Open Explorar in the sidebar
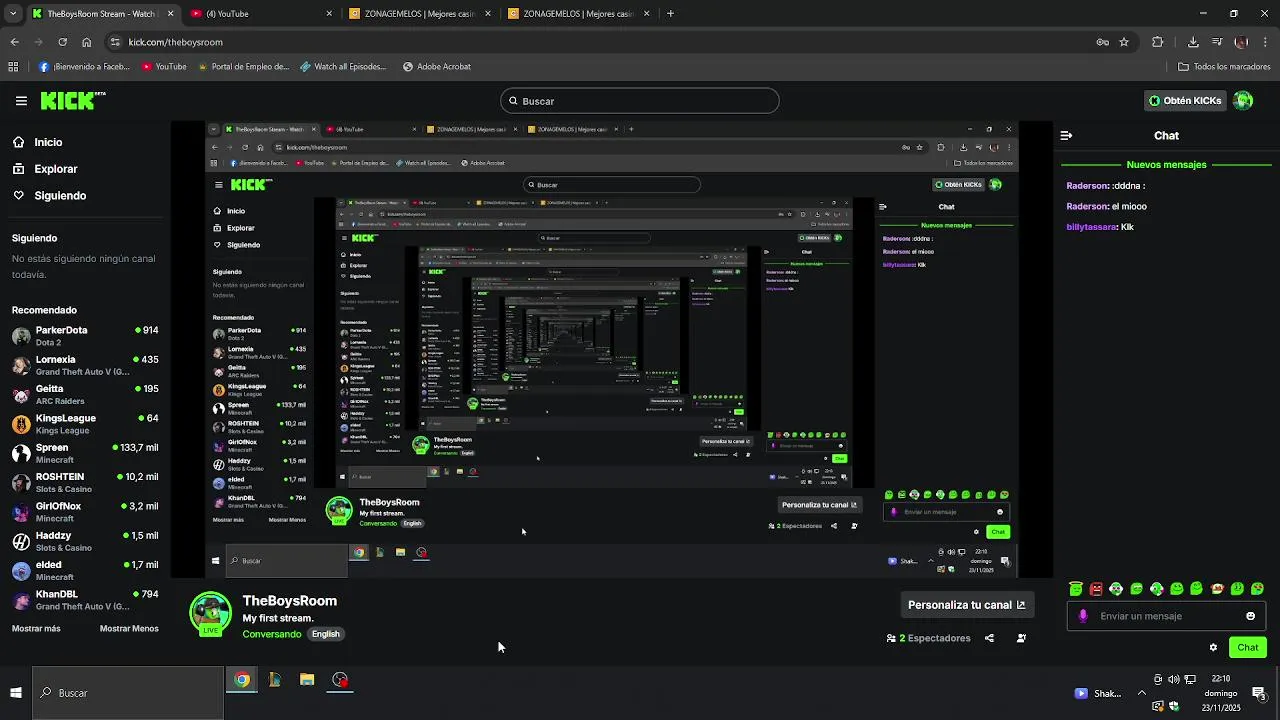Screen dimensions: 1280x720 [x=55, y=169]
